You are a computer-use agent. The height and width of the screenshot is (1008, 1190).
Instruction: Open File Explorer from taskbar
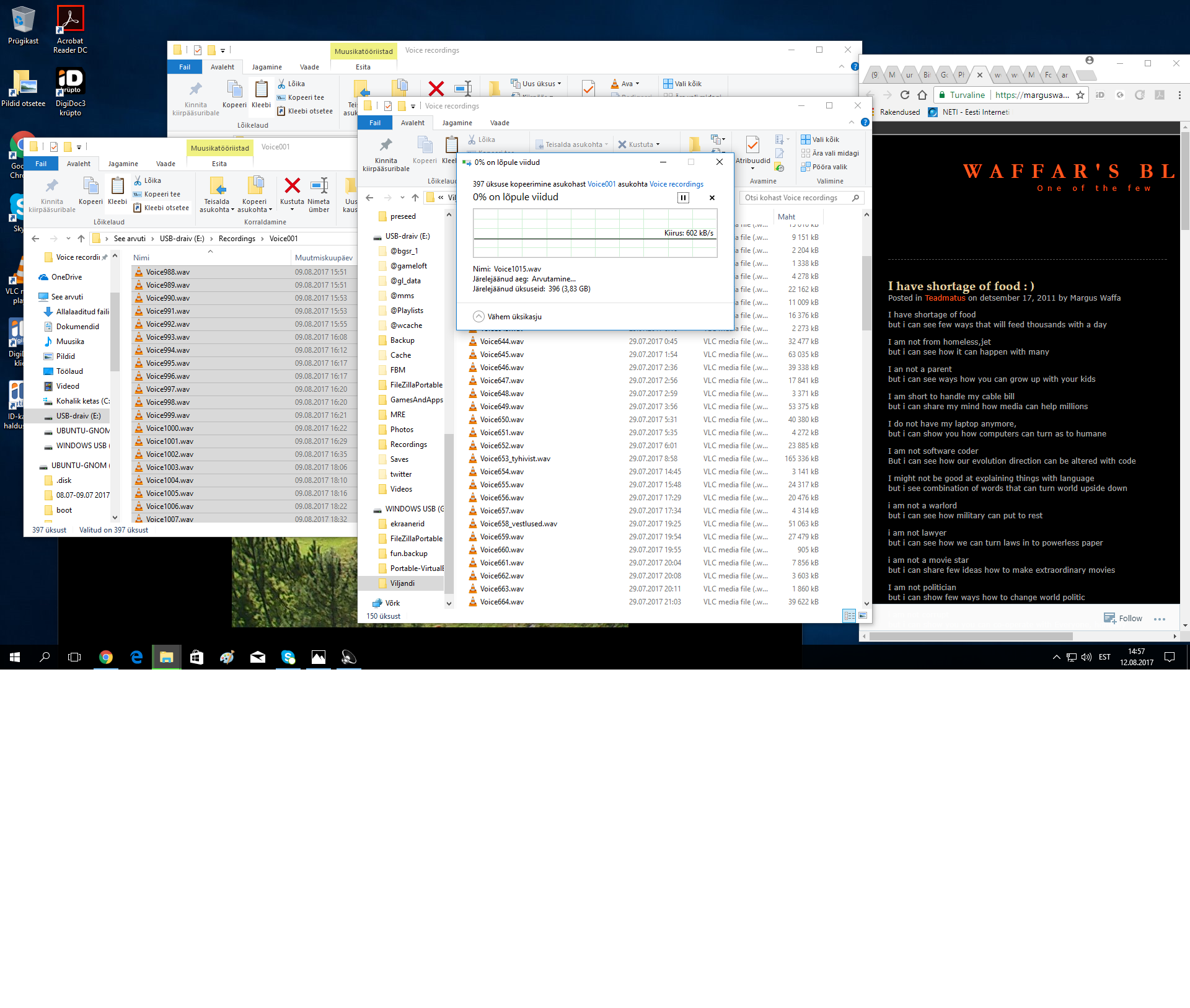pos(166,657)
